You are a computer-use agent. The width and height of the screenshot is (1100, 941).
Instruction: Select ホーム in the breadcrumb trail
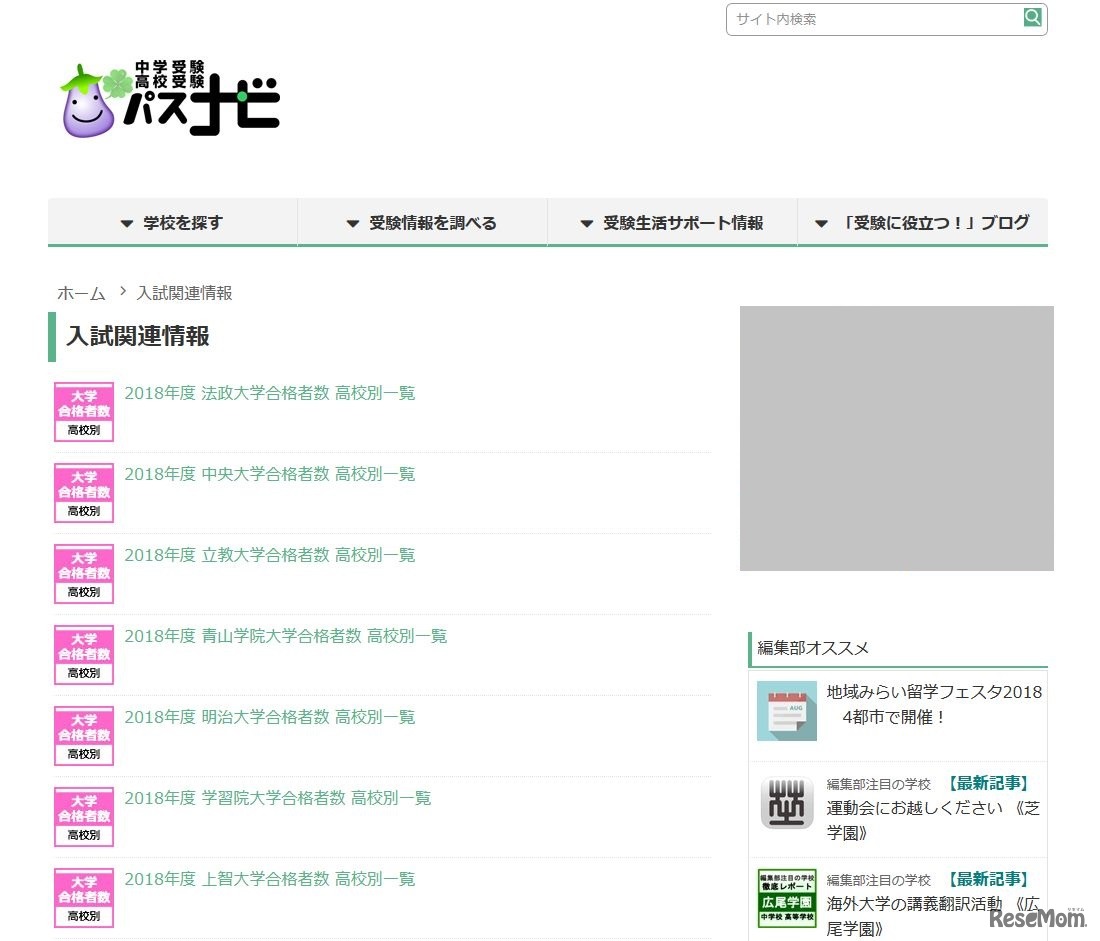(80, 293)
